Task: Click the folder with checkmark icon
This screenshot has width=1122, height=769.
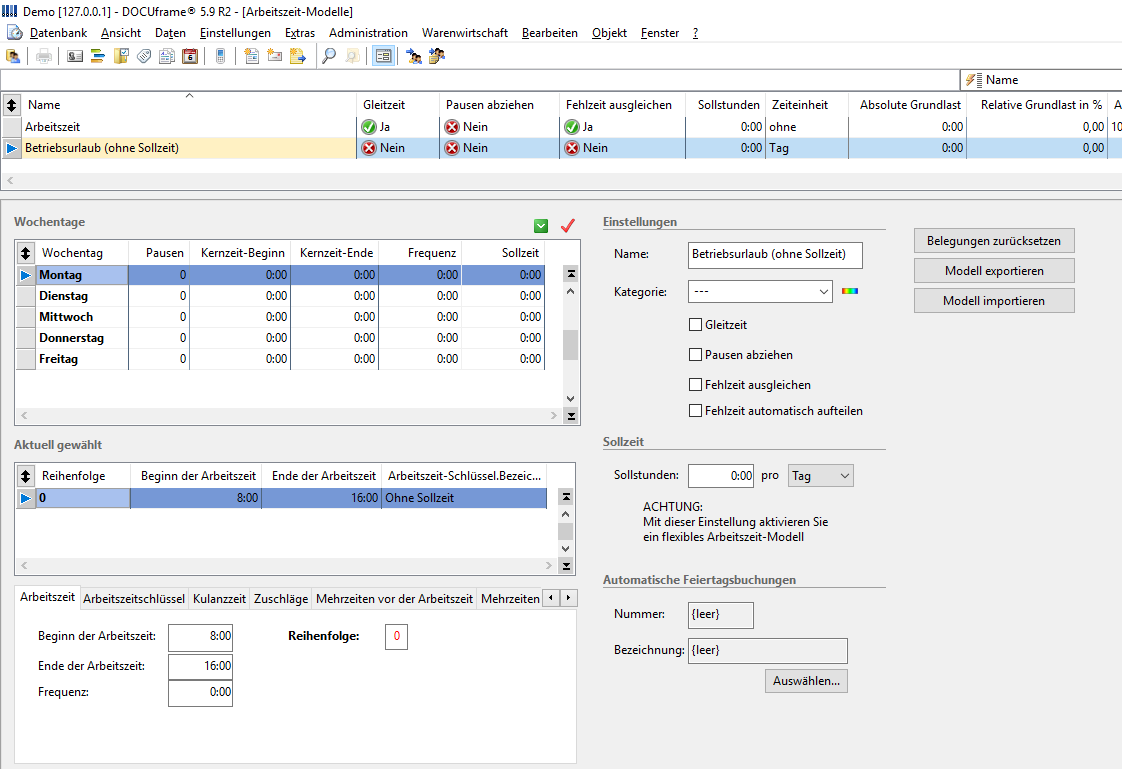Action: [121, 56]
